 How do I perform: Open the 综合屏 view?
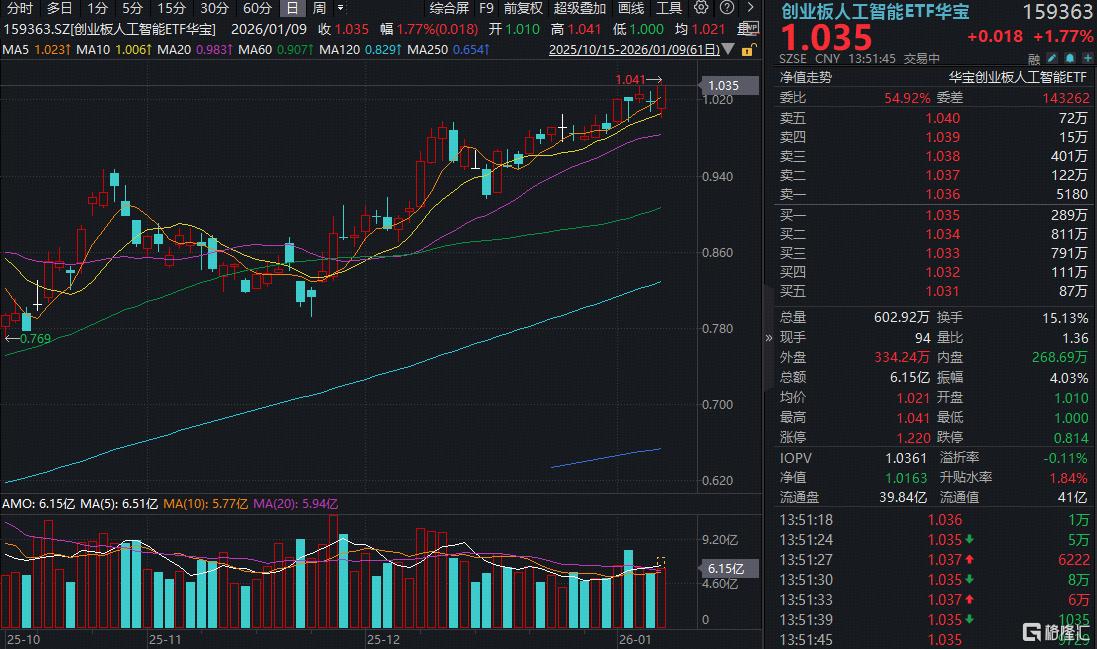click(449, 8)
